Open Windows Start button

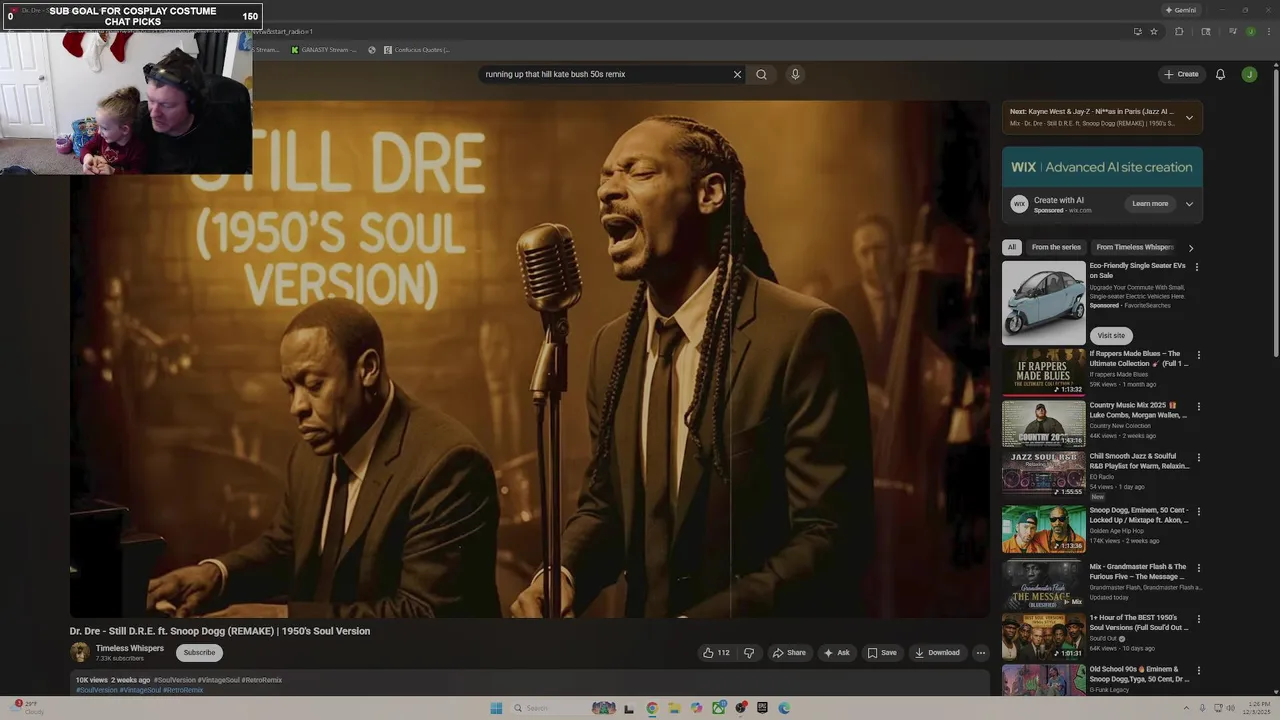[x=496, y=708]
